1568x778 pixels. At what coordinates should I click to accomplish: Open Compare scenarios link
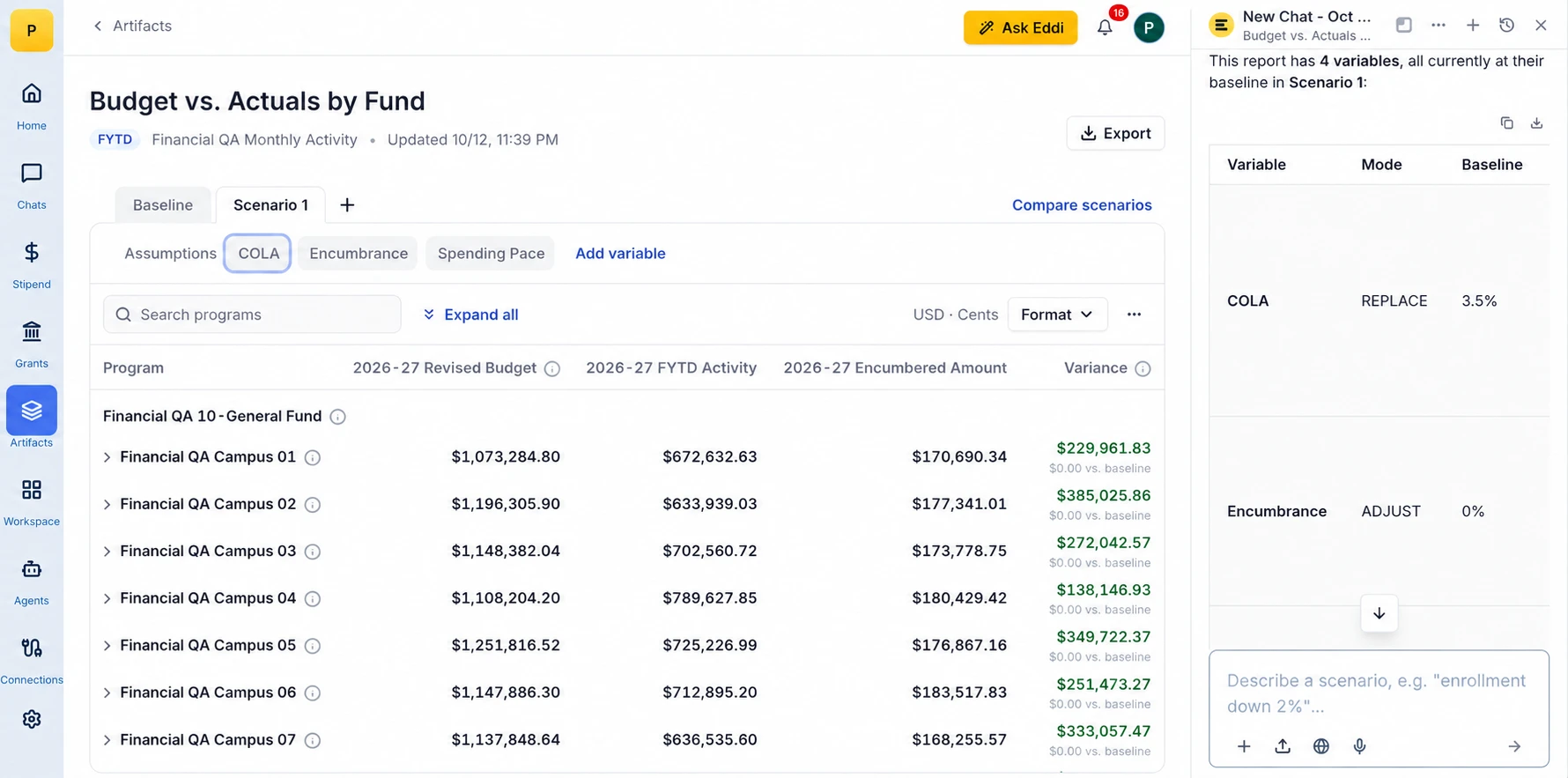(1082, 204)
